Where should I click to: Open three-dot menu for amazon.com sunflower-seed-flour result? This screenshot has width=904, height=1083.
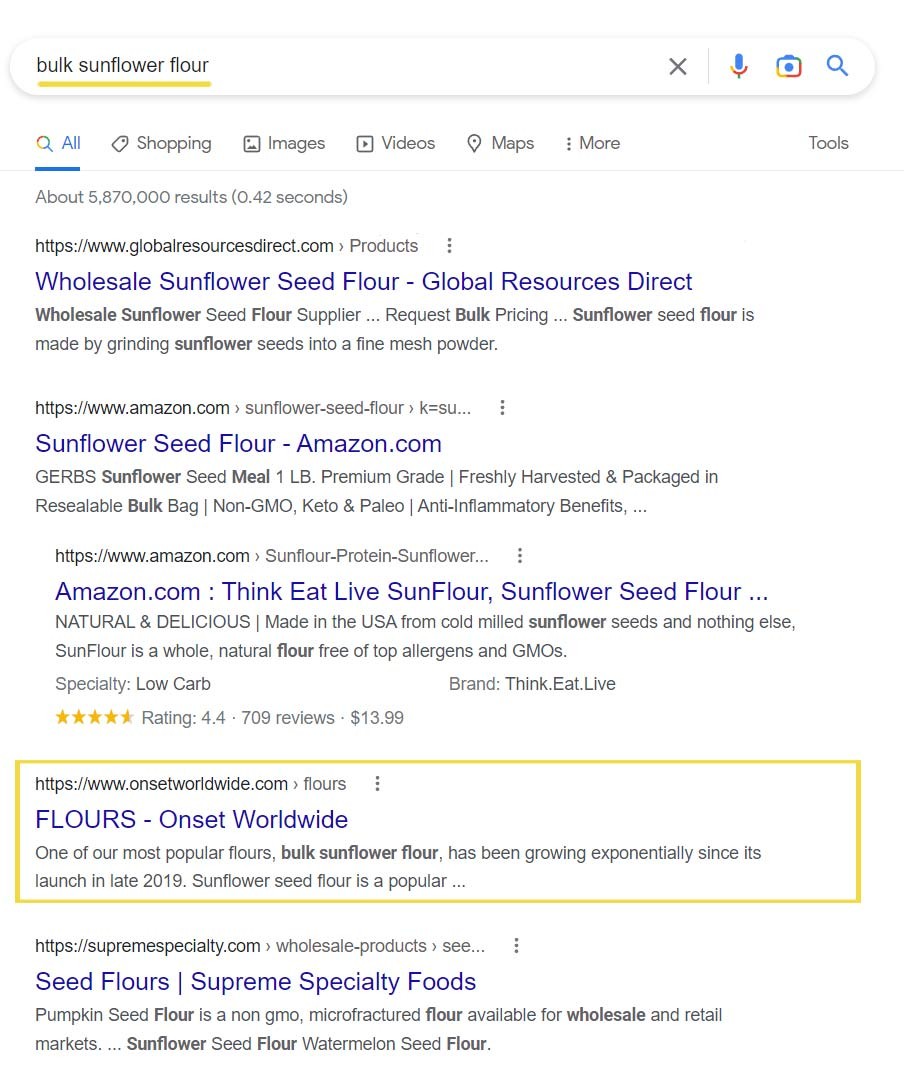coord(502,408)
